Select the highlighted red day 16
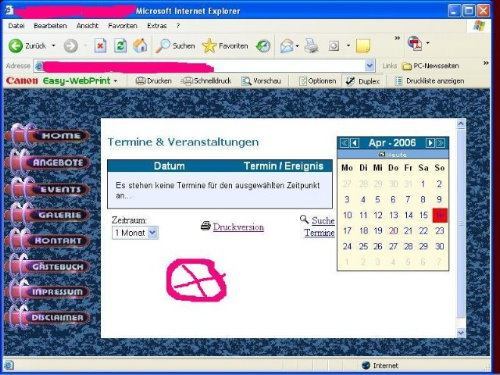The image size is (500, 375). point(440,215)
